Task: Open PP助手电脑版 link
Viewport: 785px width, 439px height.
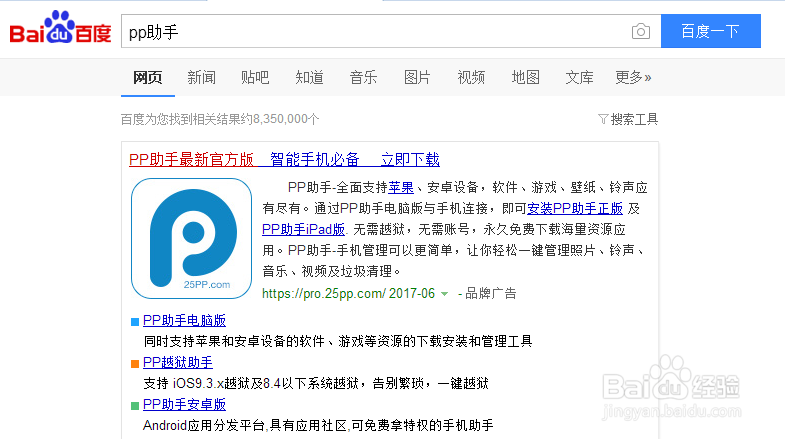Action: [184, 320]
